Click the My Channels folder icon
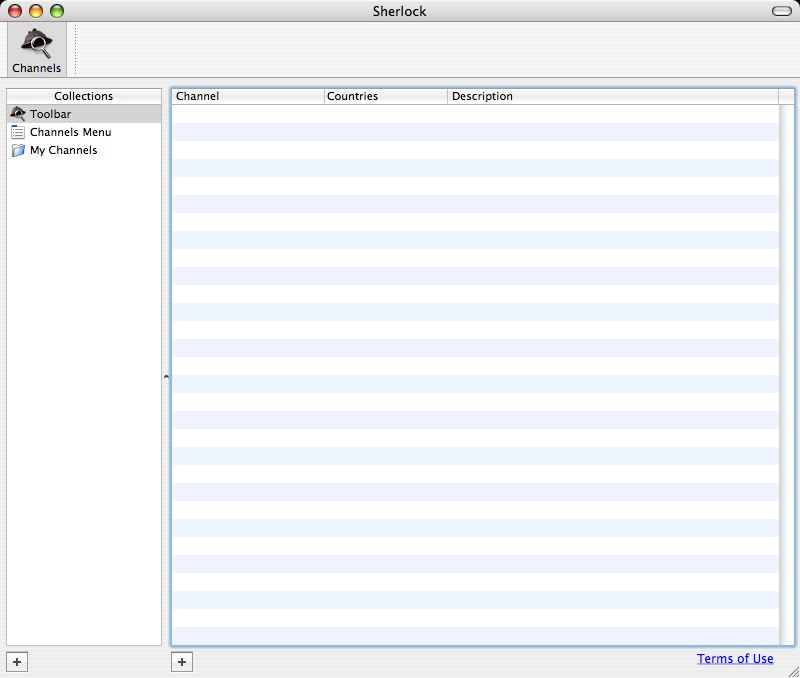The height and width of the screenshot is (678, 800). pos(18,150)
